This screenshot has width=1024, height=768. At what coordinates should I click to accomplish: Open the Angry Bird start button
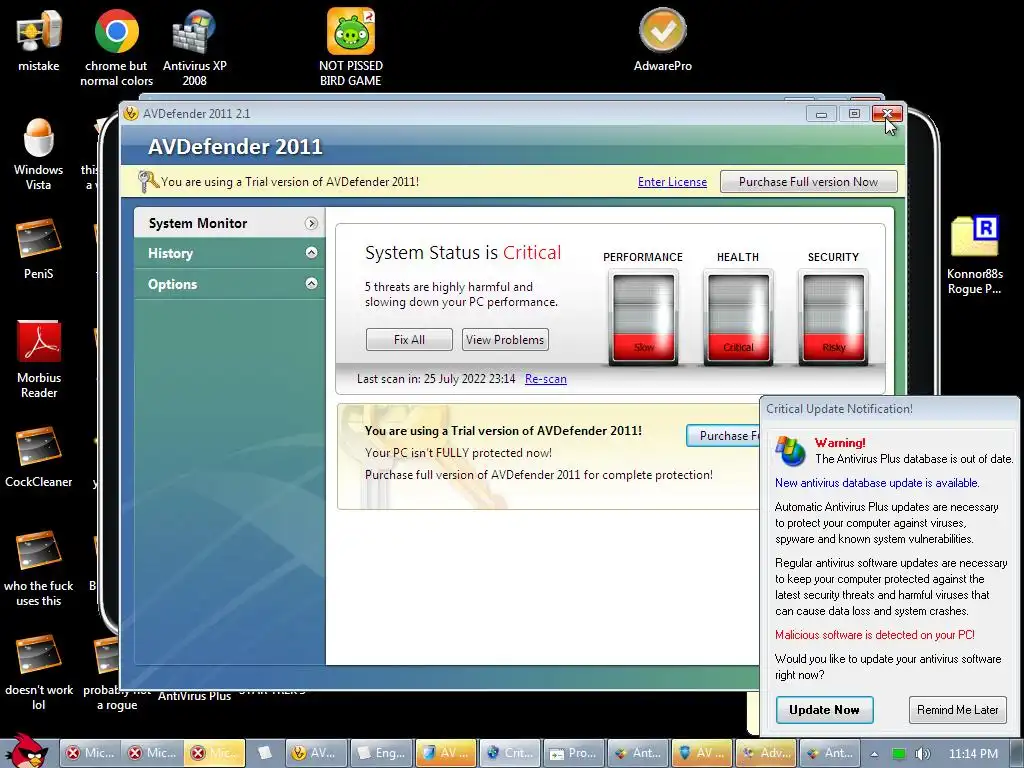(27, 750)
